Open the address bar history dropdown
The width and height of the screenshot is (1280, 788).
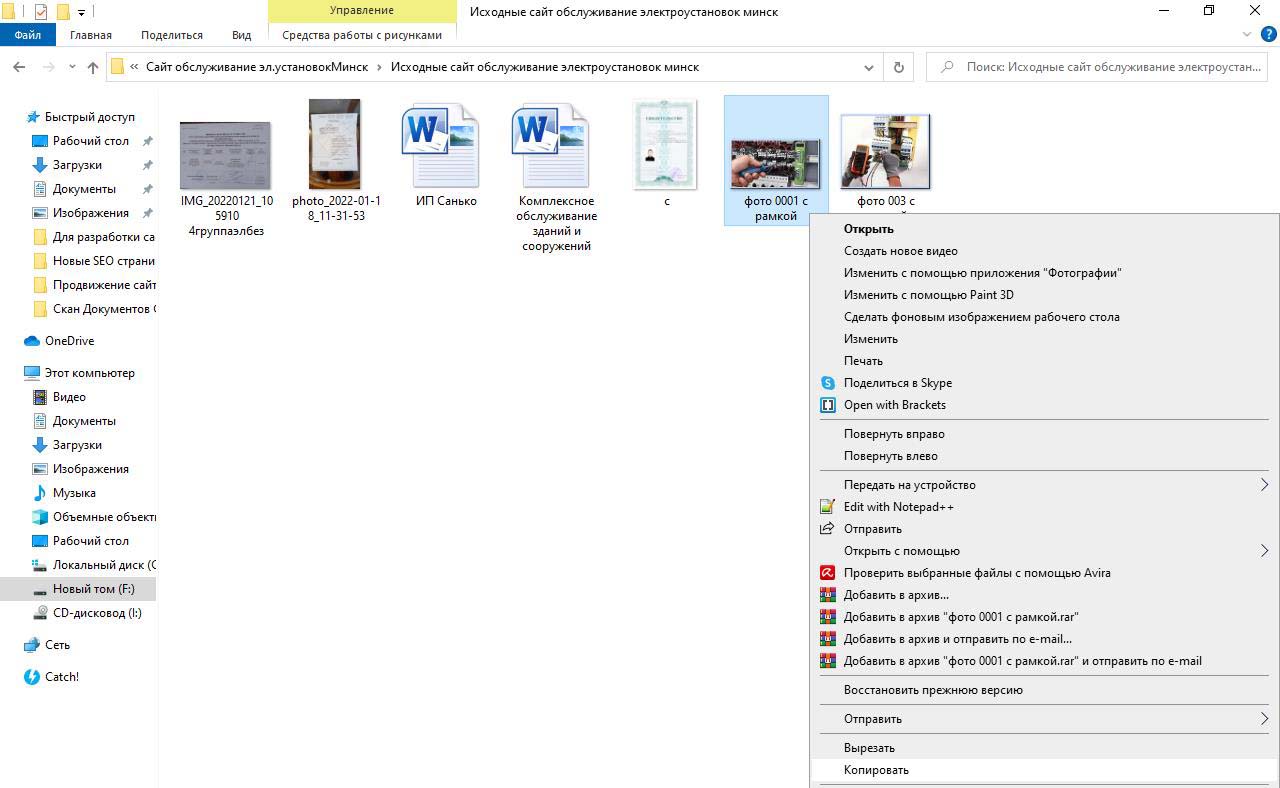[868, 67]
